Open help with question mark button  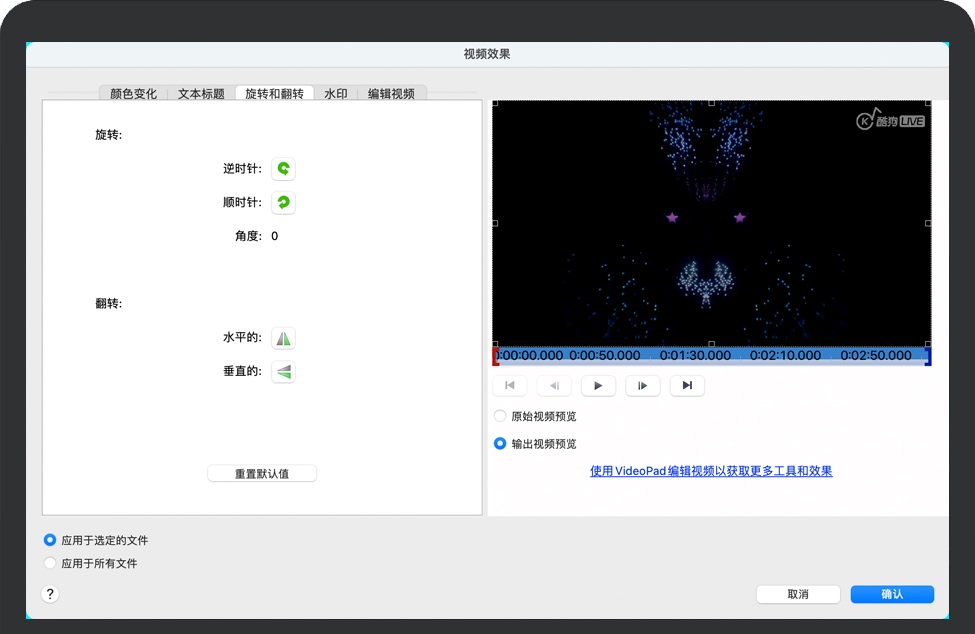click(x=51, y=594)
